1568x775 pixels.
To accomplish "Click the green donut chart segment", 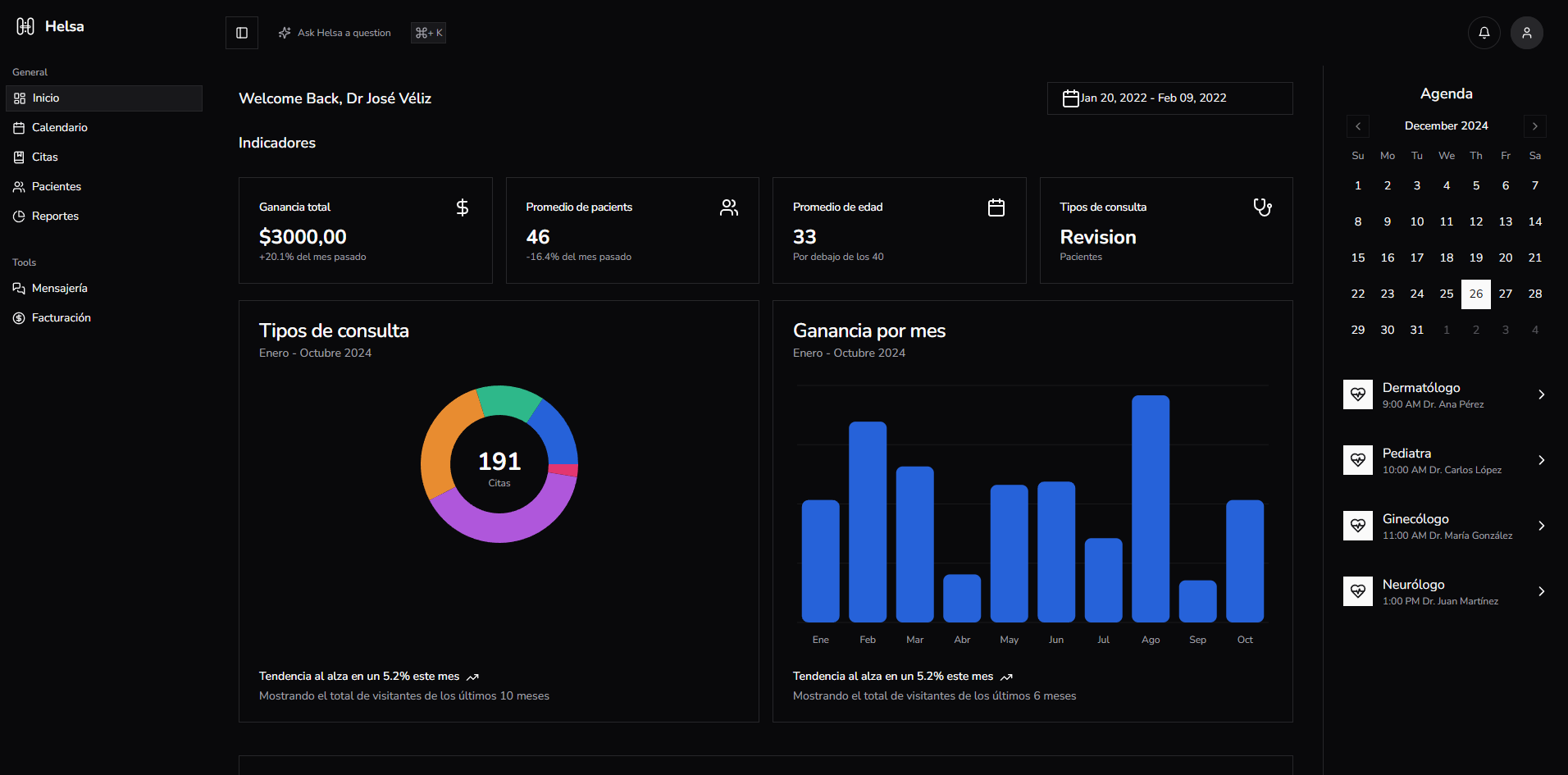I will click(507, 400).
